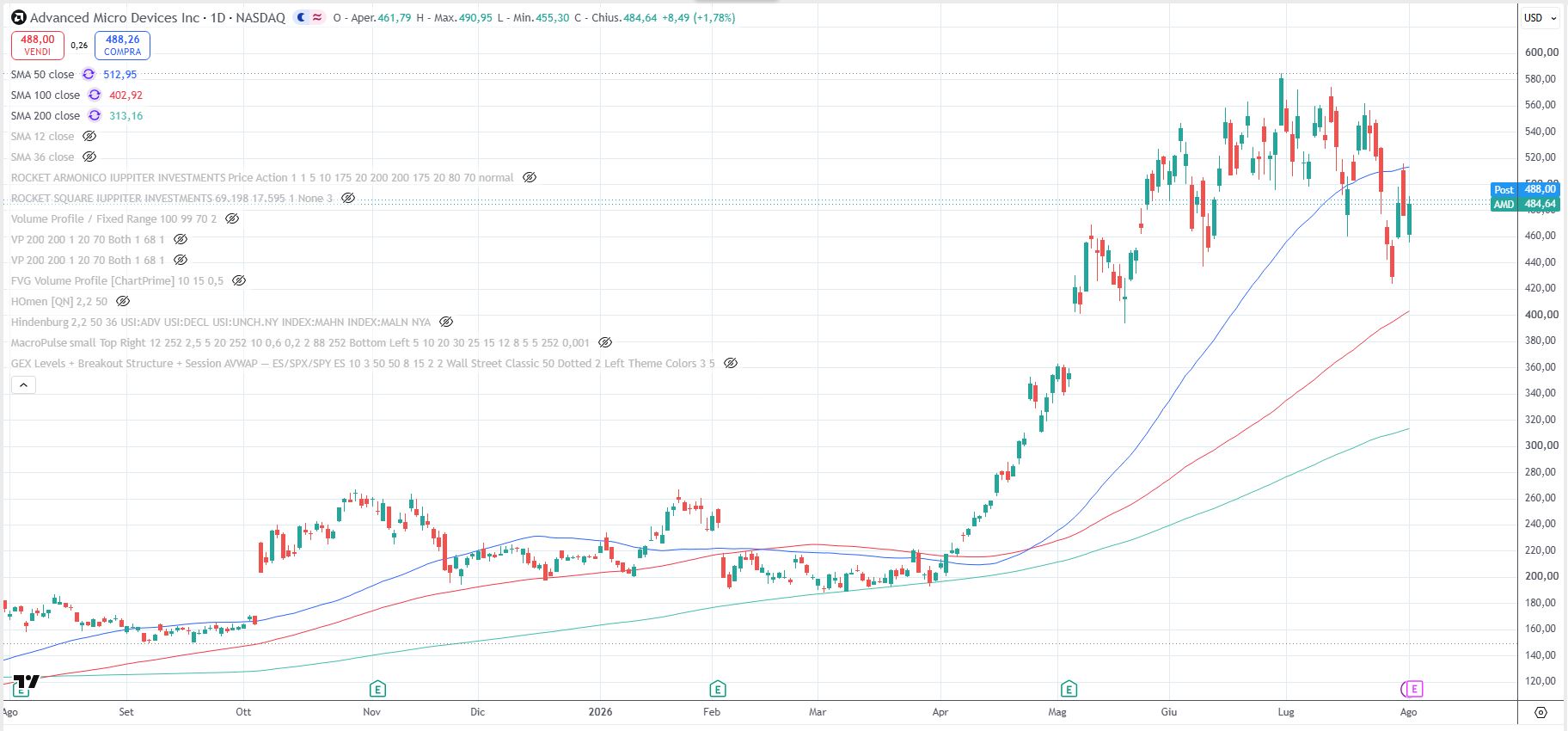
Task: Select the FVG Volume Profile legend label
Action: 117,281
